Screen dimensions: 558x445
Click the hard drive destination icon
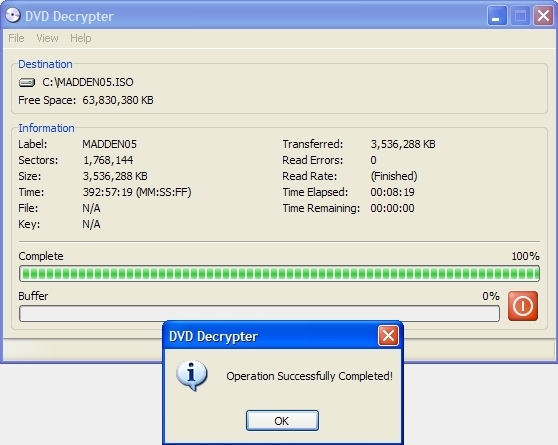click(27, 83)
